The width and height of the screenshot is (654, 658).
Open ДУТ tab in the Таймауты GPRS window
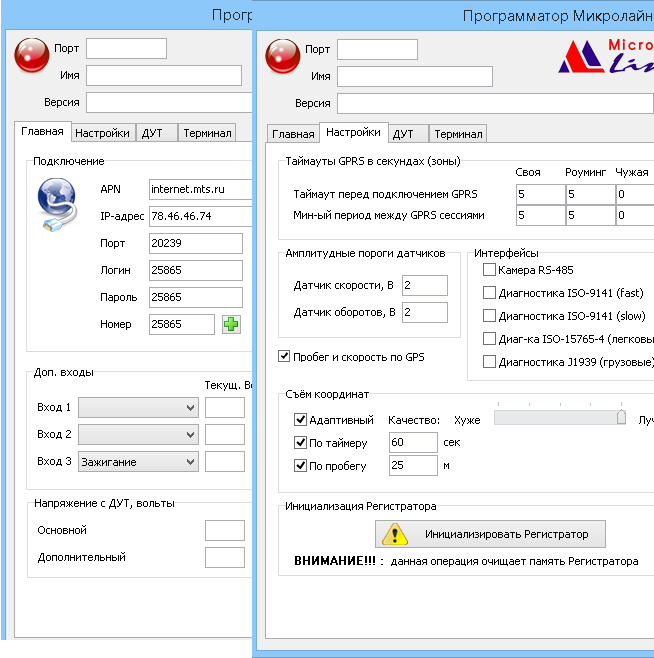[x=403, y=134]
